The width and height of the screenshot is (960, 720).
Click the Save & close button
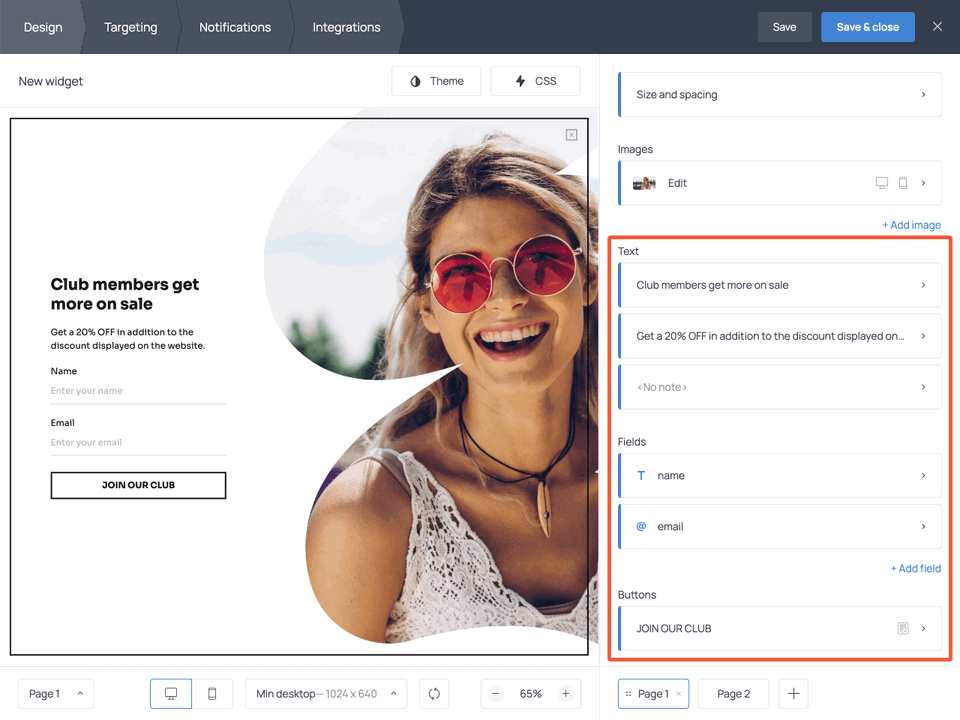coord(867,27)
